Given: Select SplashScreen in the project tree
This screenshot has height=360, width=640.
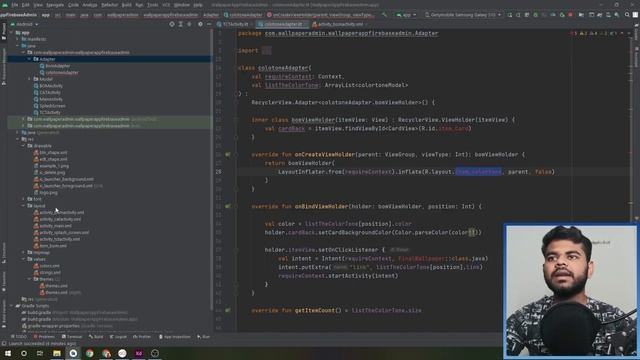Looking at the screenshot, I should 52,106.
